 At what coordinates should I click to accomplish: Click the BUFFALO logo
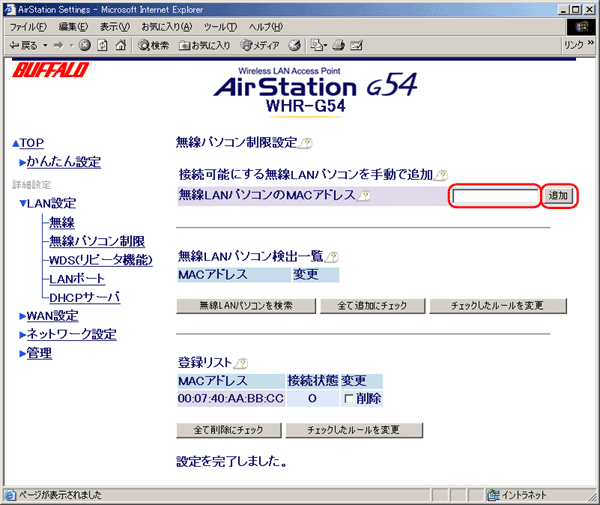click(50, 70)
